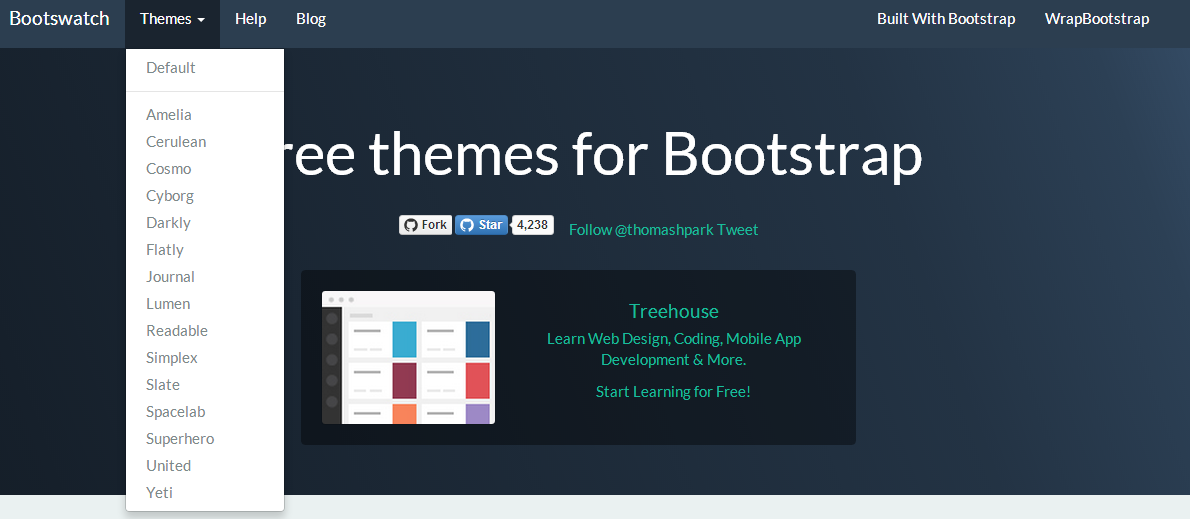Choose the Amelia theme
The image size is (1190, 519).
pos(169,115)
